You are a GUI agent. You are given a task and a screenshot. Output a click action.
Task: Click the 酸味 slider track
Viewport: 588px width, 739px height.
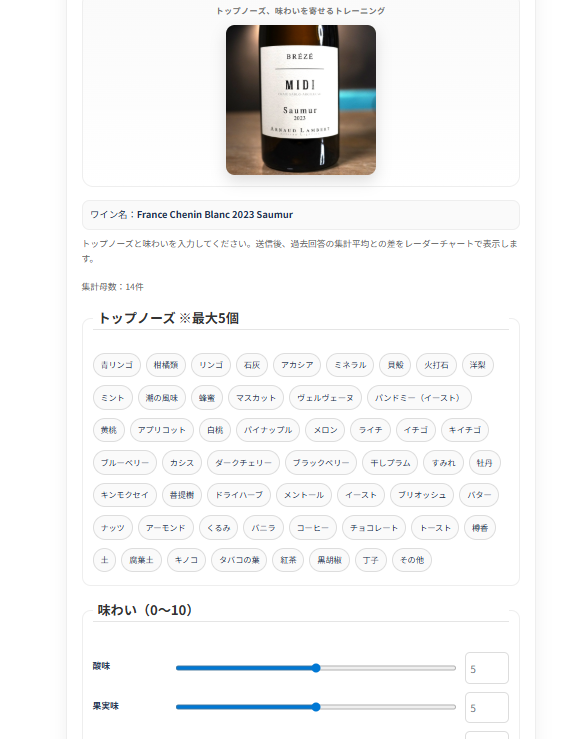point(316,668)
